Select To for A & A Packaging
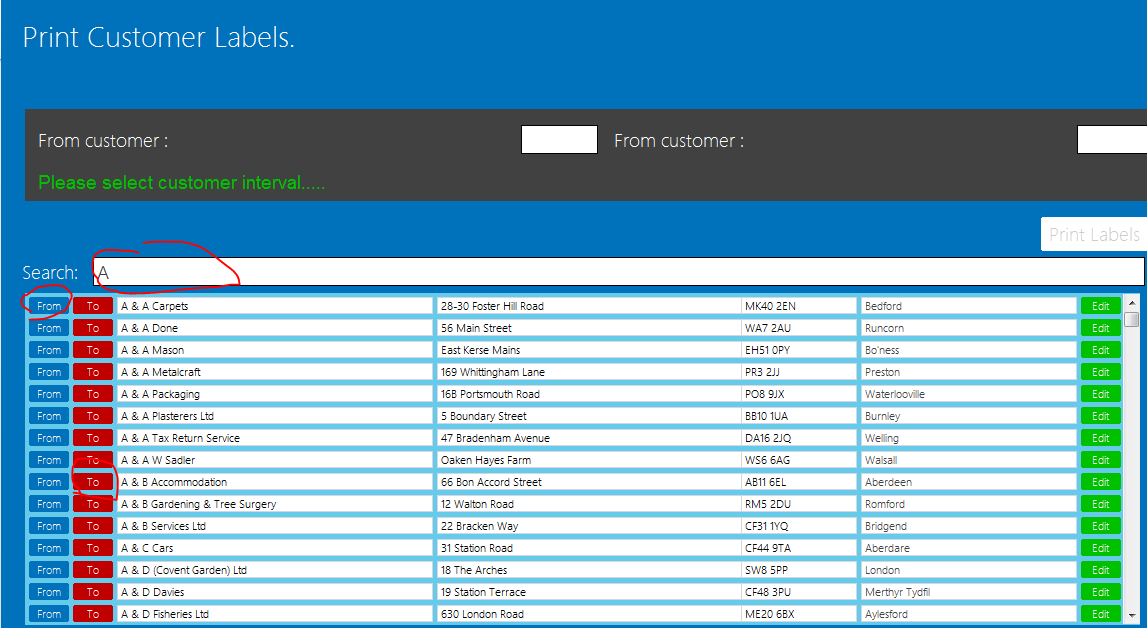The height and width of the screenshot is (628, 1147). pos(93,394)
